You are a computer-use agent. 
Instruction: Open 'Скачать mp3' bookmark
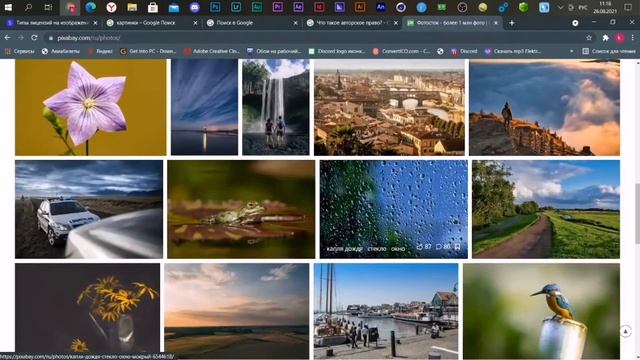point(513,51)
